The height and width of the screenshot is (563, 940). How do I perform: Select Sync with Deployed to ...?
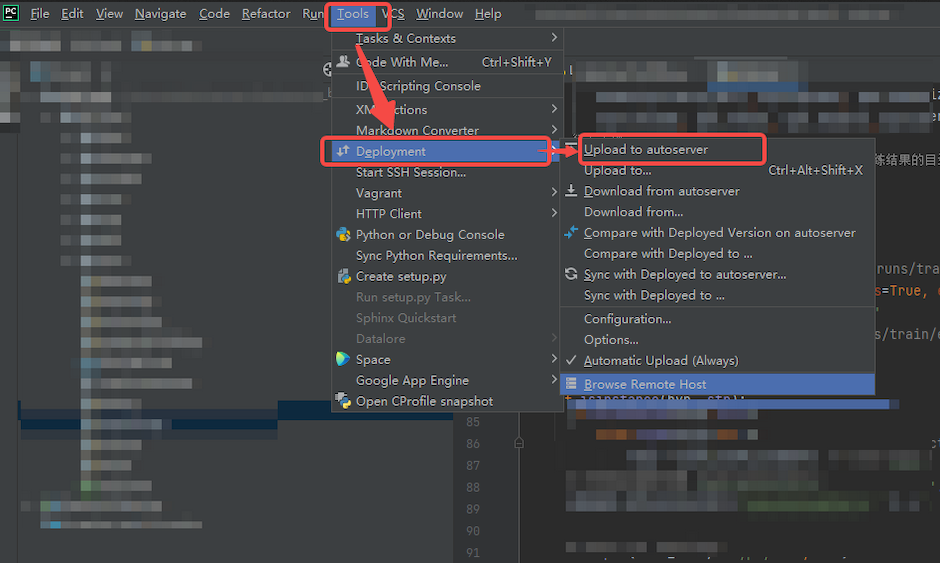point(717,295)
